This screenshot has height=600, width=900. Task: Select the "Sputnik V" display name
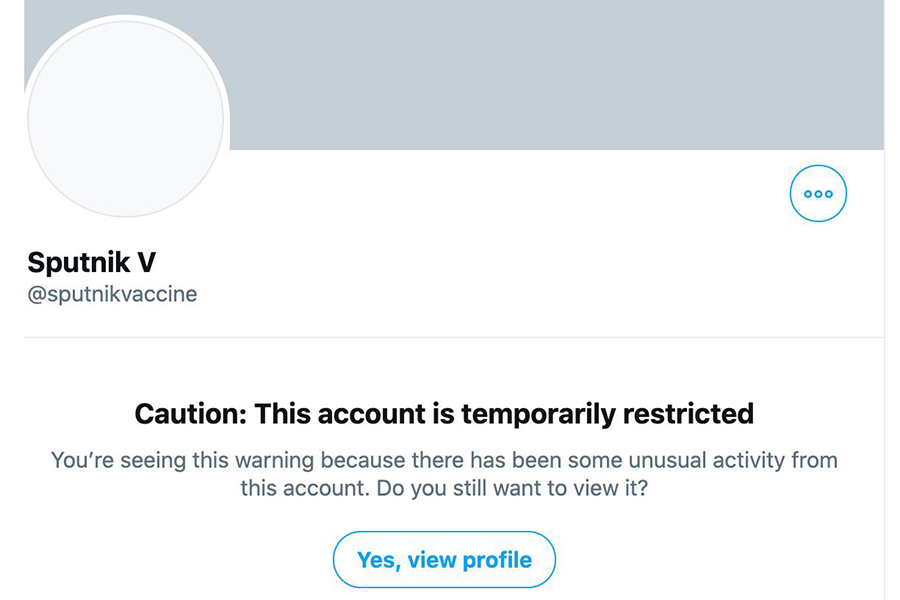[x=91, y=262]
